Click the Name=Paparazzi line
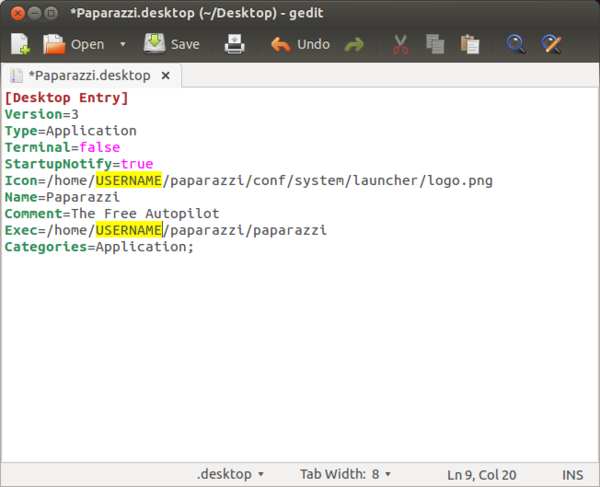The width and height of the screenshot is (600, 487). coord(62,197)
